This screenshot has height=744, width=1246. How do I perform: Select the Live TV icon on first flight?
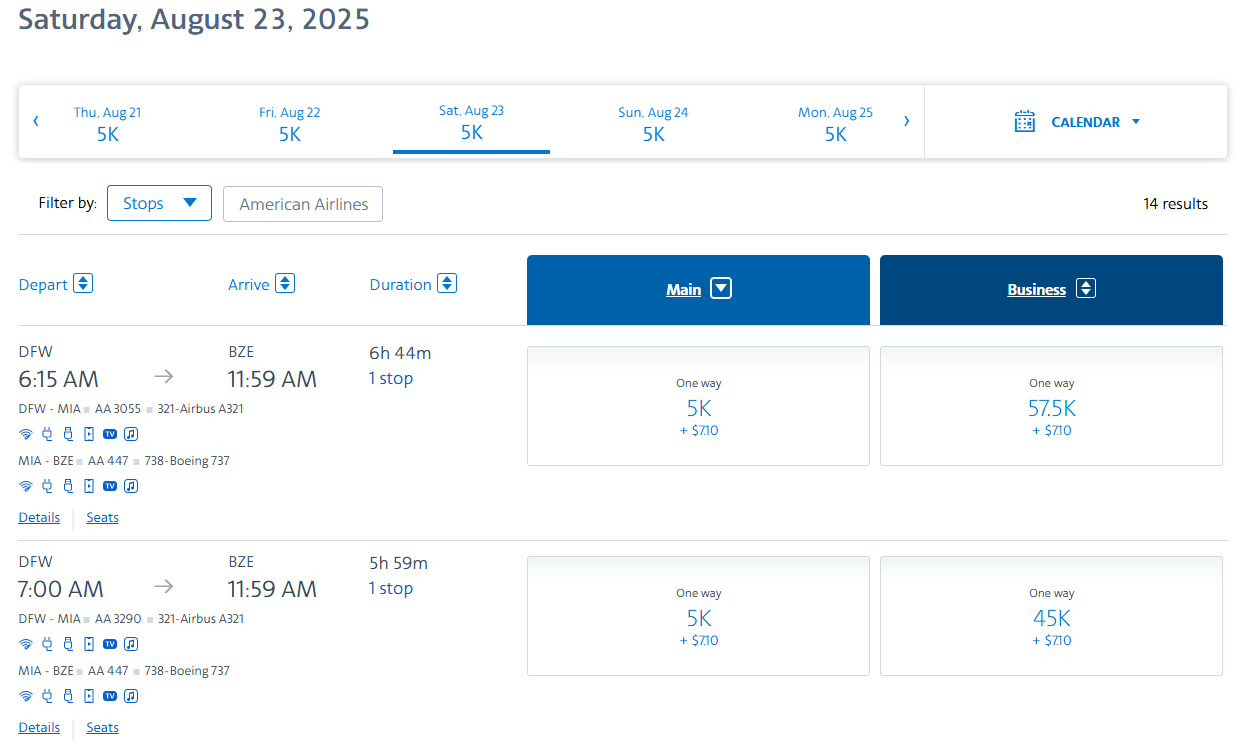[x=110, y=433]
